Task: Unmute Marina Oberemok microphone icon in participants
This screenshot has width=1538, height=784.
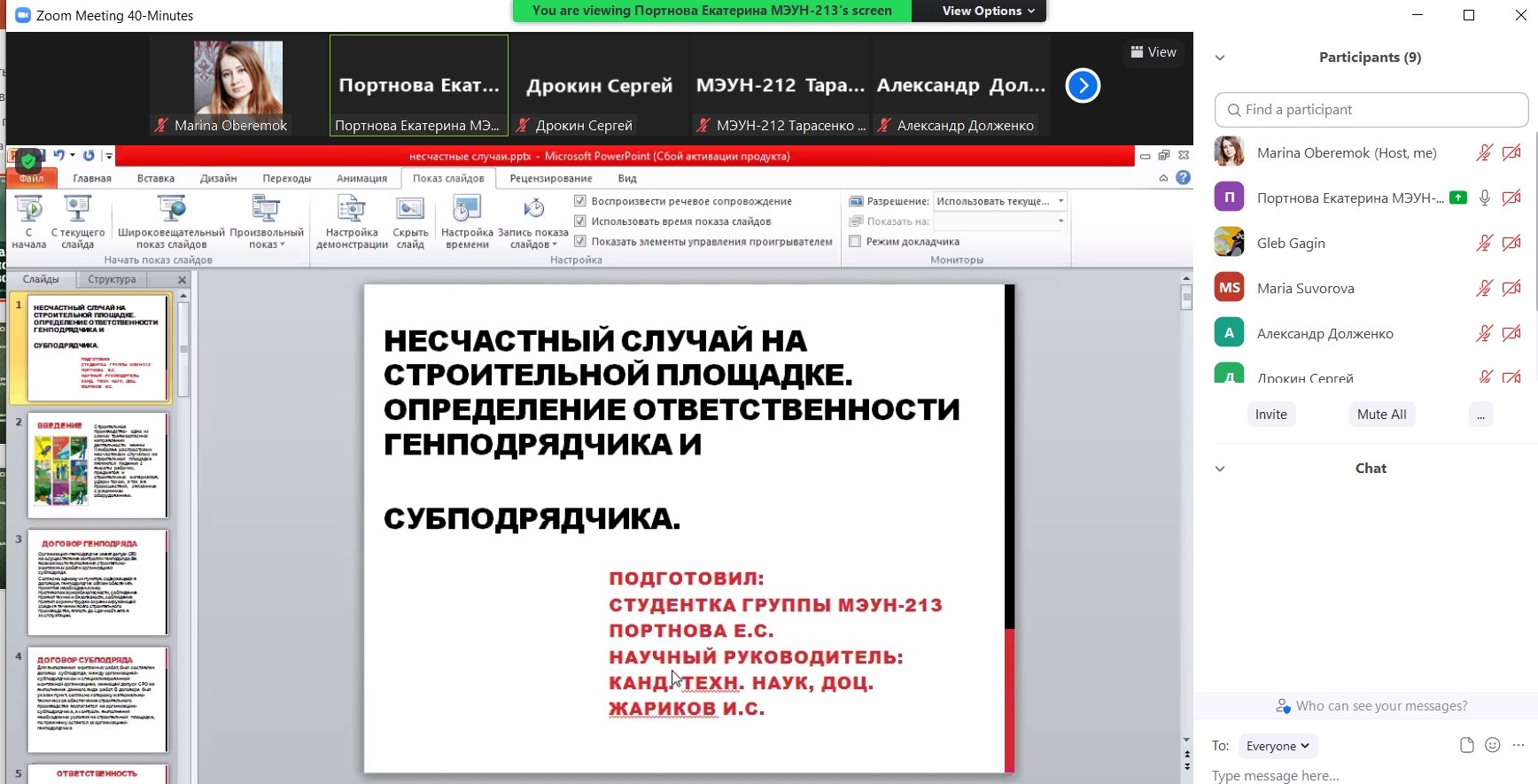Action: (1484, 152)
